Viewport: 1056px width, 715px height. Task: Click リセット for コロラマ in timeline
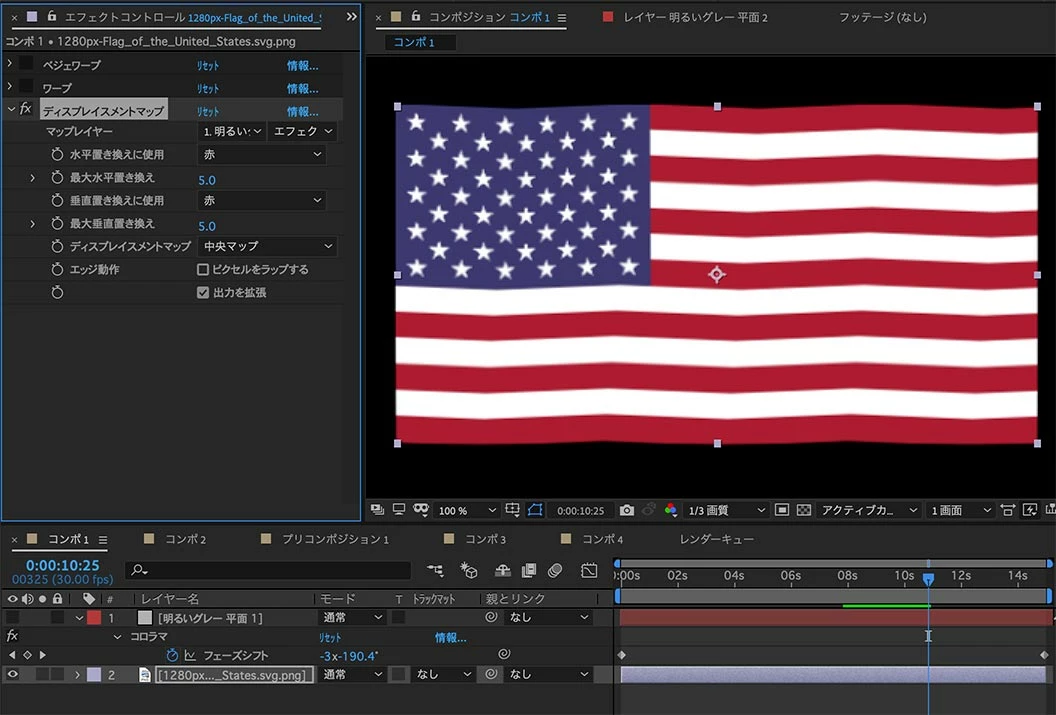[x=330, y=637]
